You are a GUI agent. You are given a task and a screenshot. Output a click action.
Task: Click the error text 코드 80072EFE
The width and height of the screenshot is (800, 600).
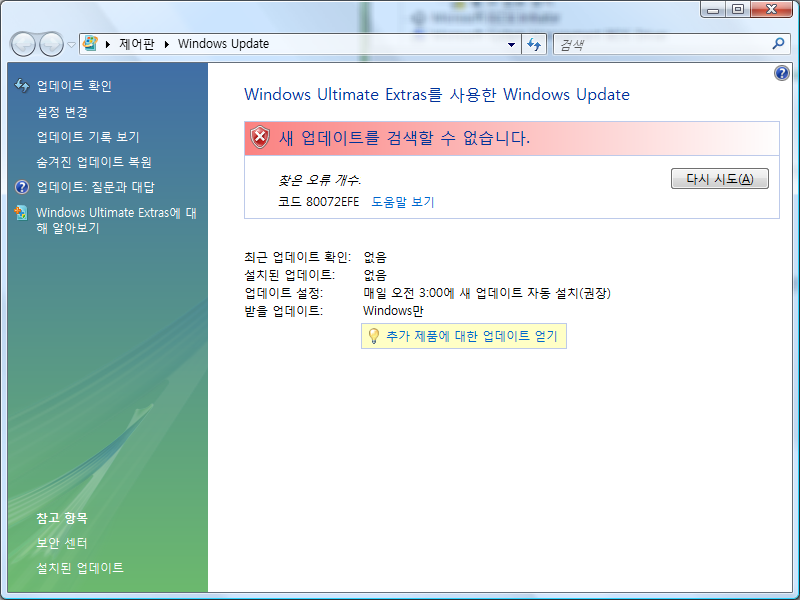click(x=319, y=202)
